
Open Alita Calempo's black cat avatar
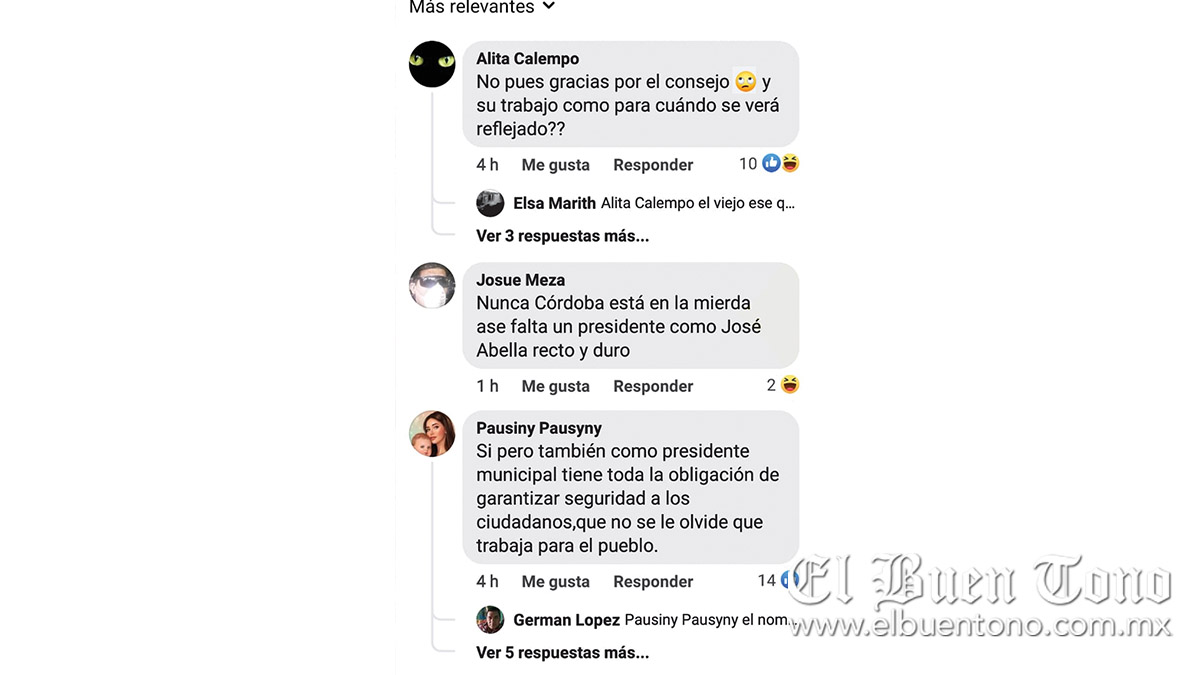click(432, 64)
